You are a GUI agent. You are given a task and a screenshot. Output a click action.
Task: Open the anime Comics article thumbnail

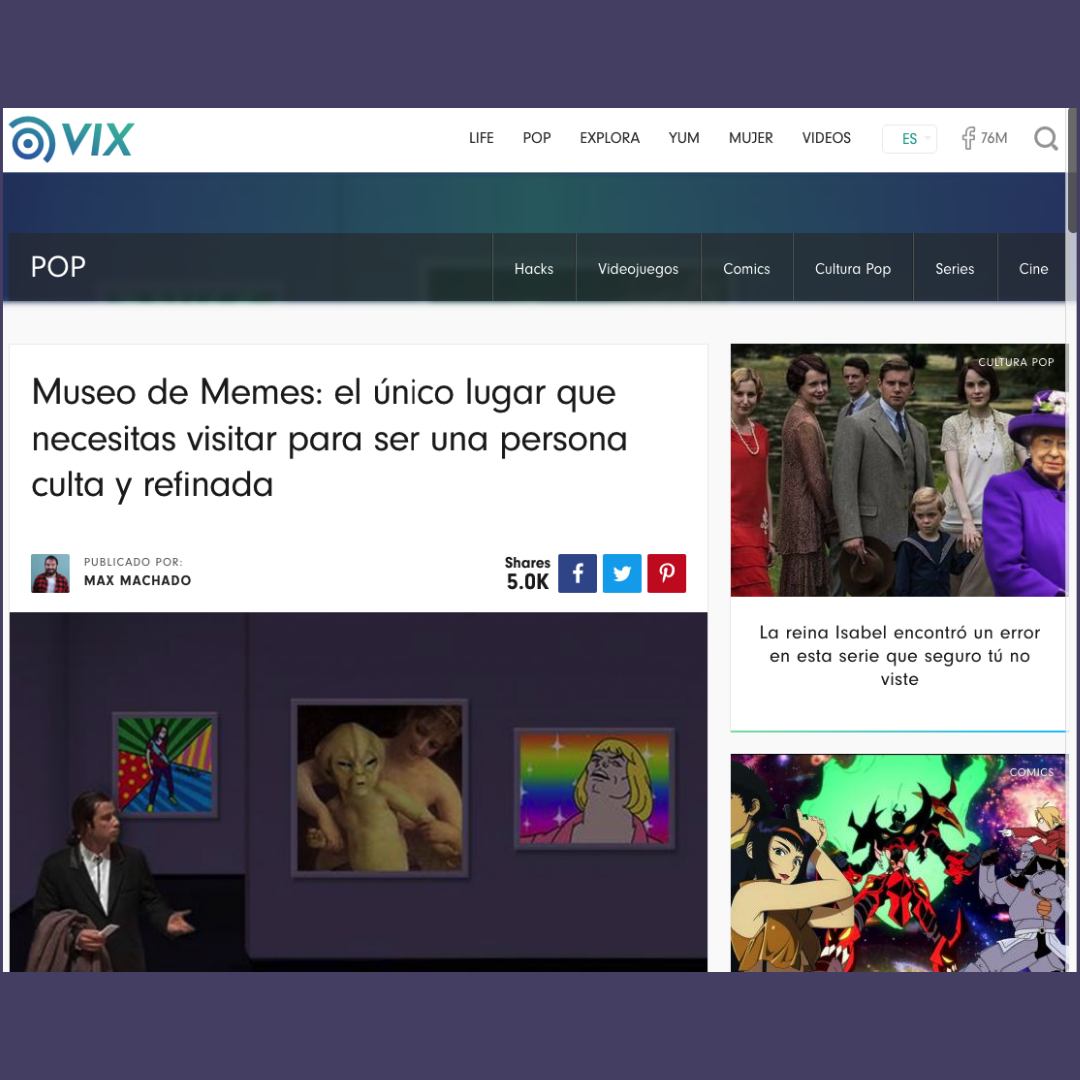tap(898, 862)
